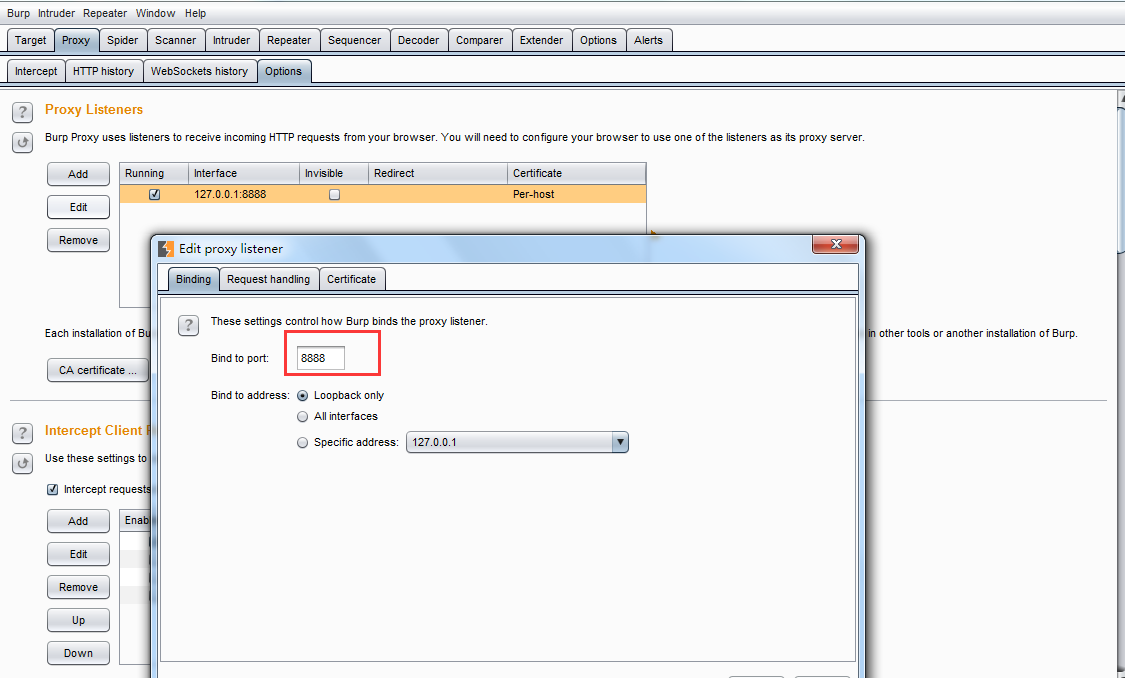Restore defaults icon for Intercept Client section
The height and width of the screenshot is (678, 1125).
(22, 463)
